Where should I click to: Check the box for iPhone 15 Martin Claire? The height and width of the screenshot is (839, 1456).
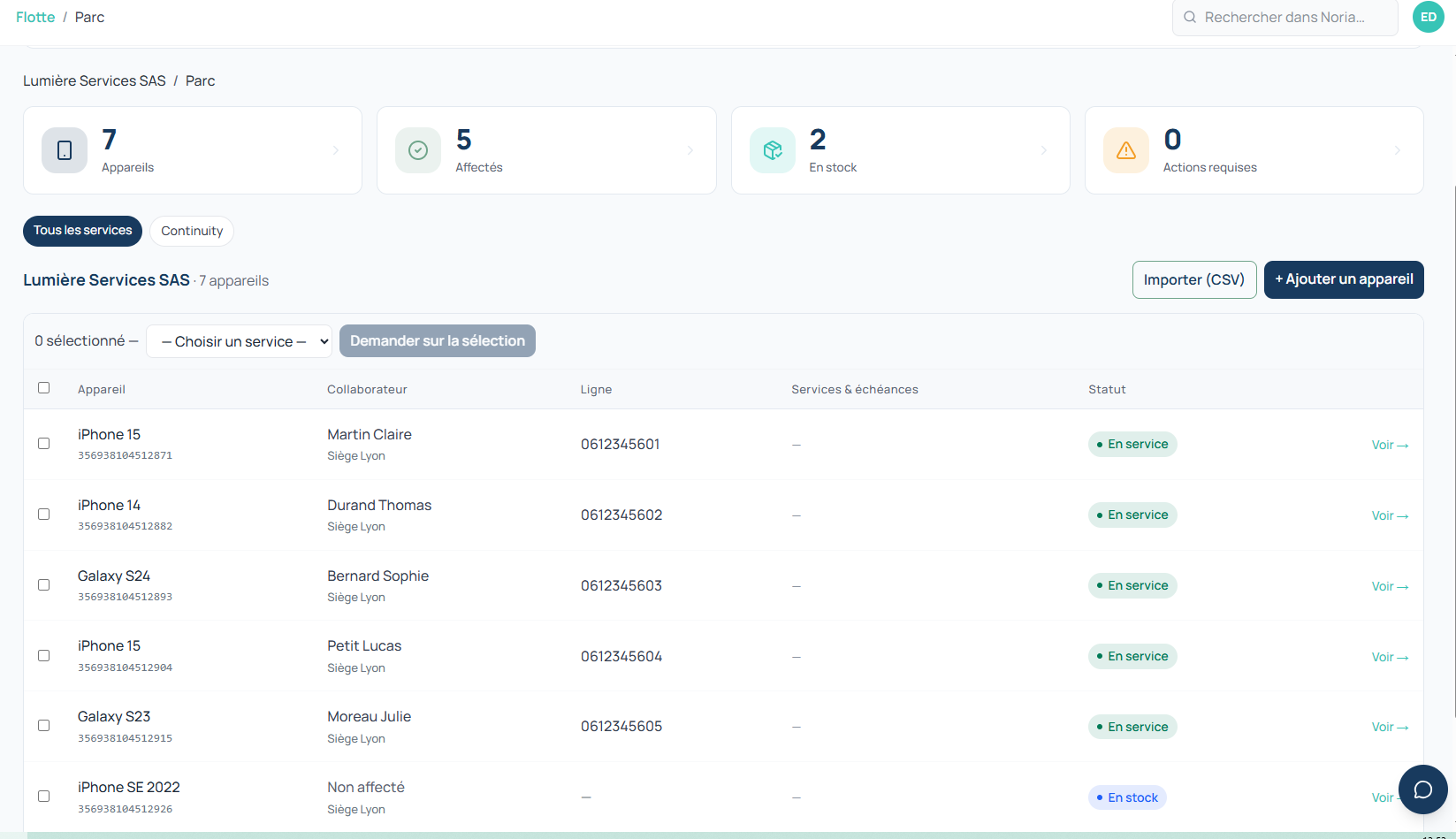coord(43,444)
